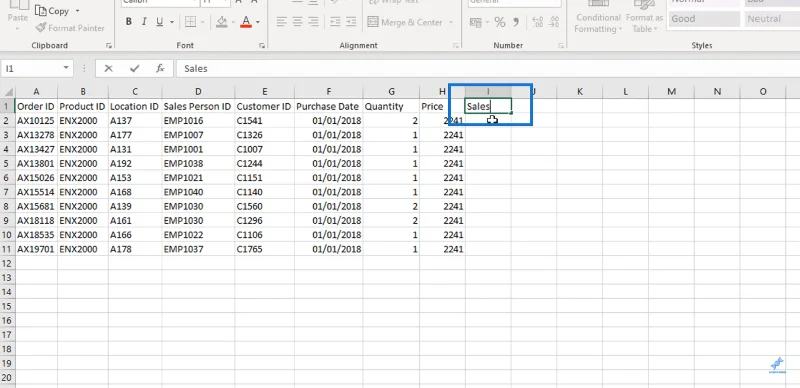Click the Purchase Date header cell
Viewport: 800px width, 388px height.
tap(329, 107)
